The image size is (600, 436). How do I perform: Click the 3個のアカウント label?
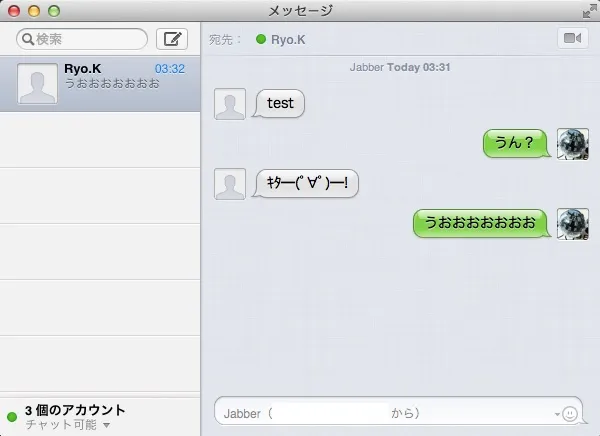point(75,409)
